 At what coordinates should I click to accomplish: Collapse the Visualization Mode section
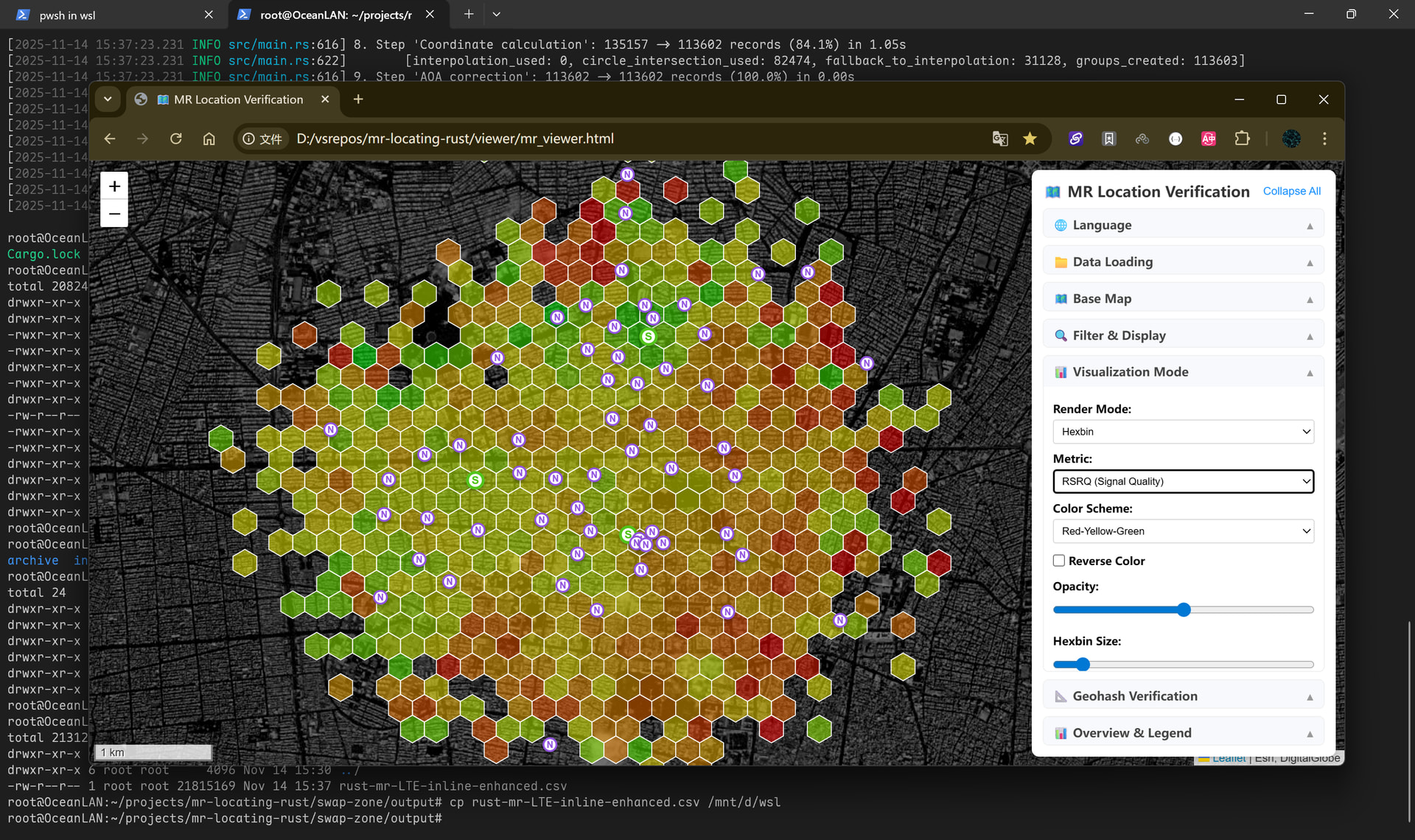(x=1183, y=372)
